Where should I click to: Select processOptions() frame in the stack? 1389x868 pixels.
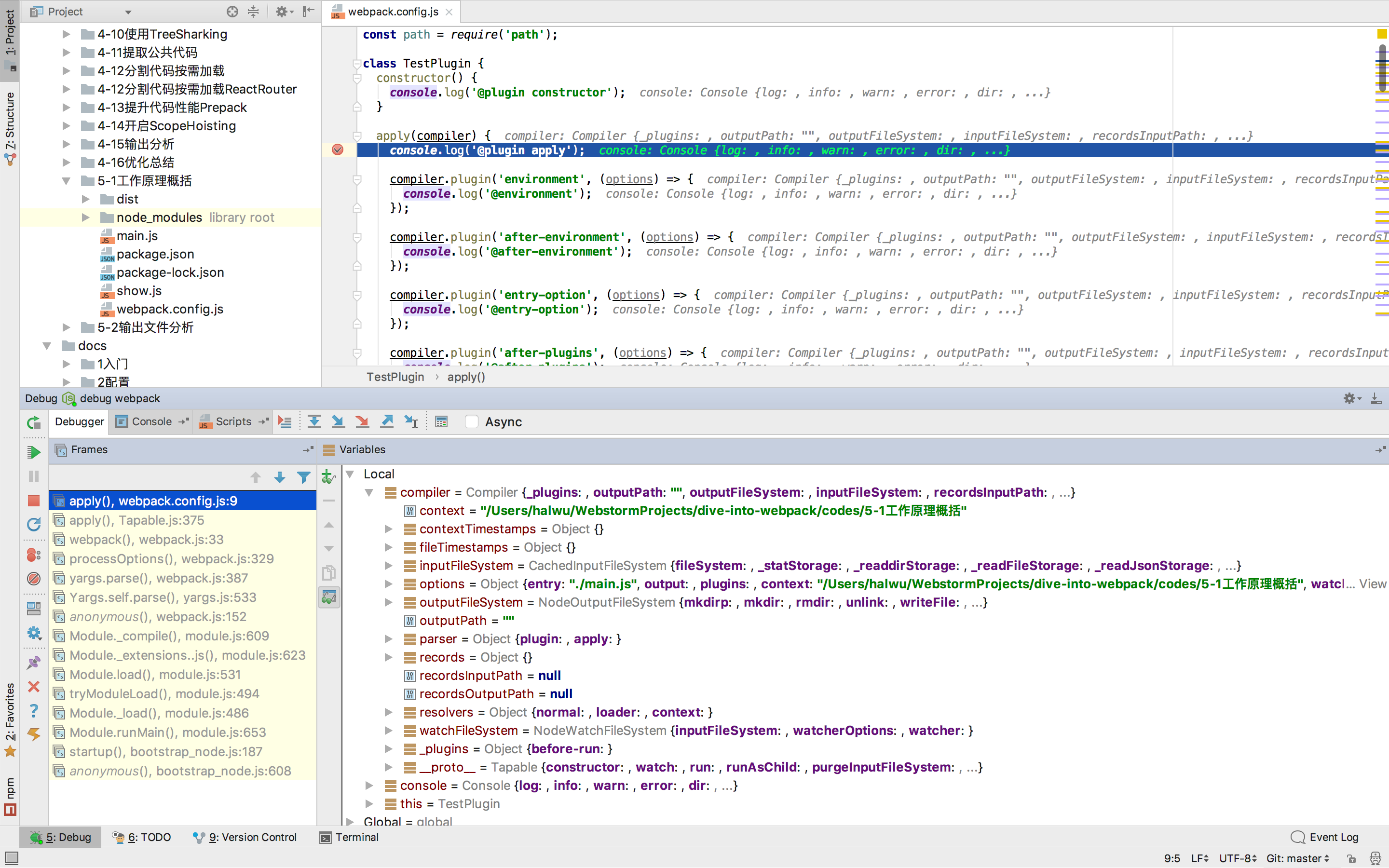(171, 558)
